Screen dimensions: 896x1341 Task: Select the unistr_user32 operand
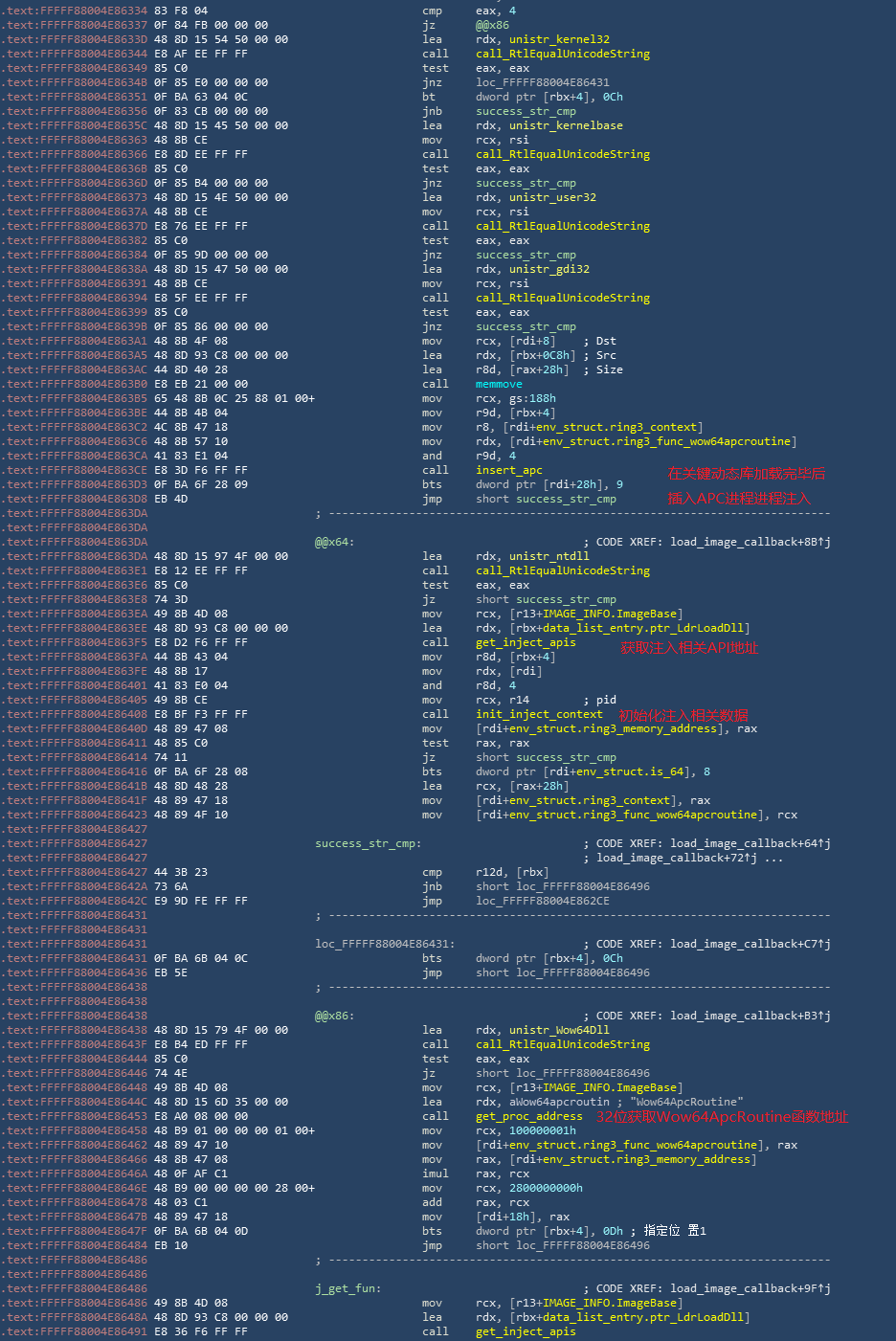[552, 197]
